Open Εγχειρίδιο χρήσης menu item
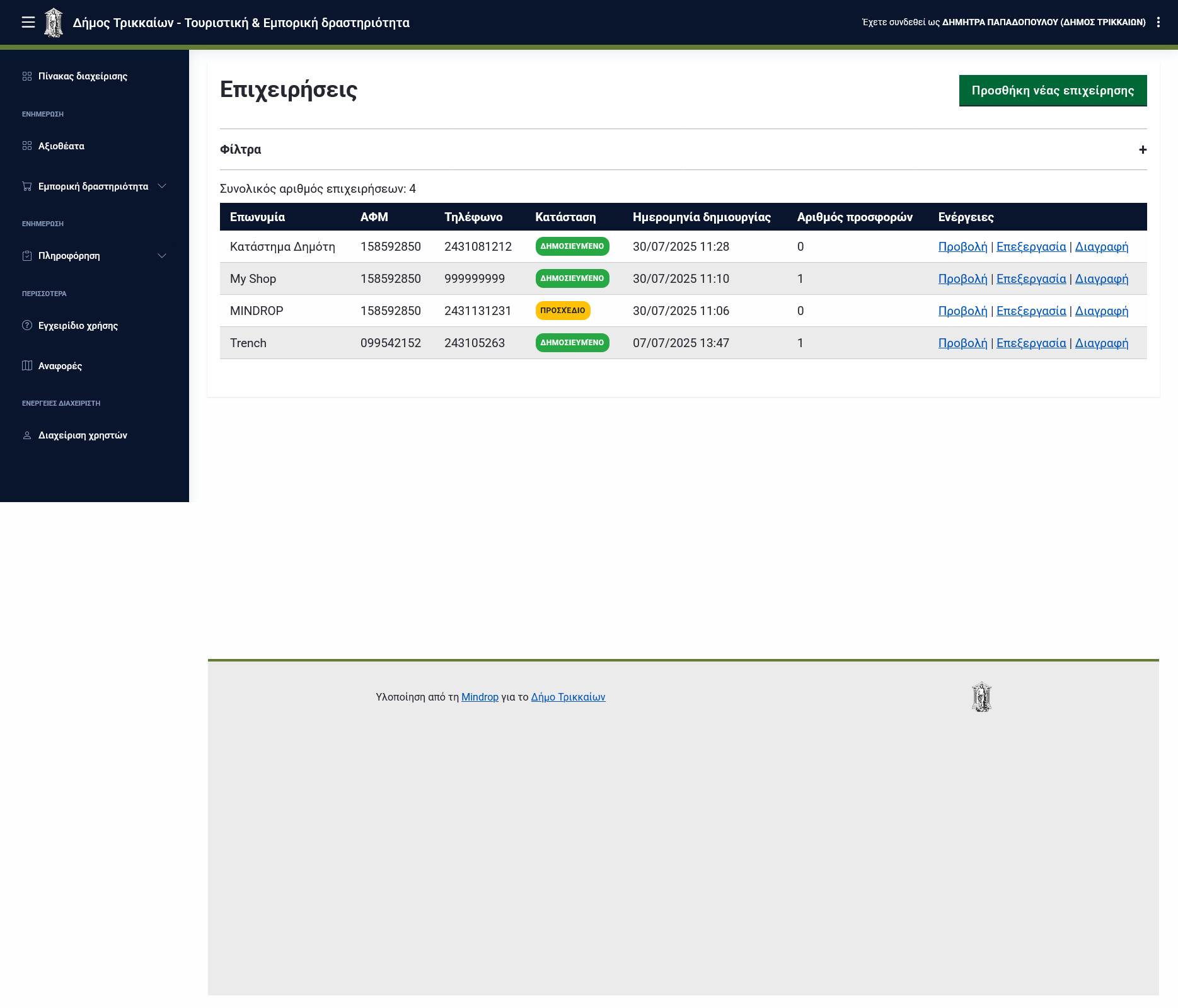Image resolution: width=1178 pixels, height=1008 pixels. pos(78,326)
